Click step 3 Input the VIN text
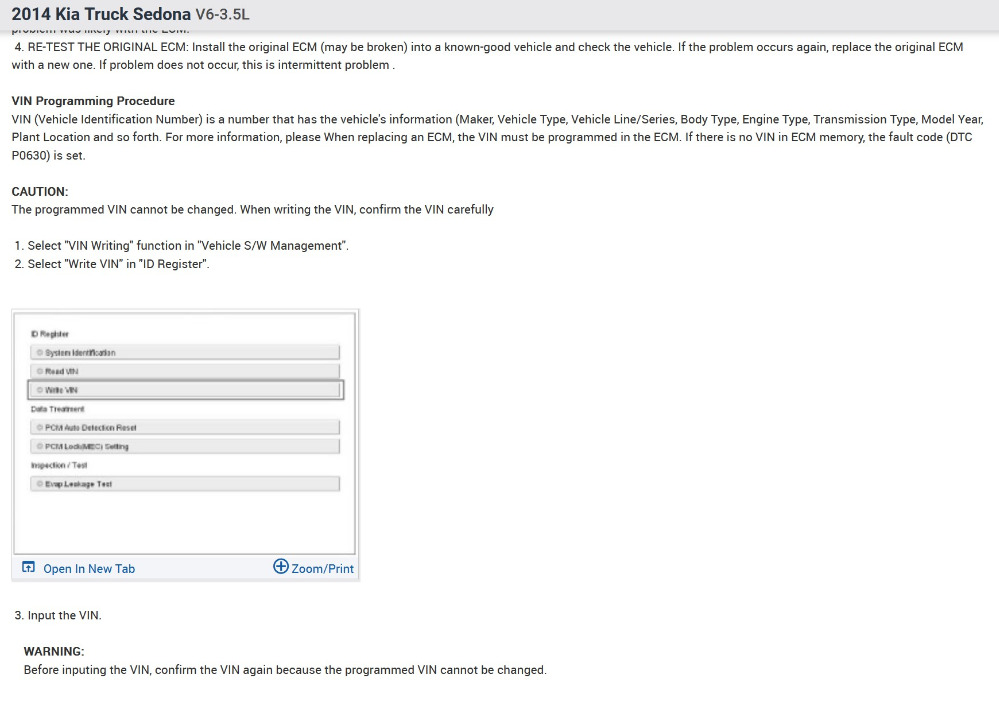 click(58, 616)
